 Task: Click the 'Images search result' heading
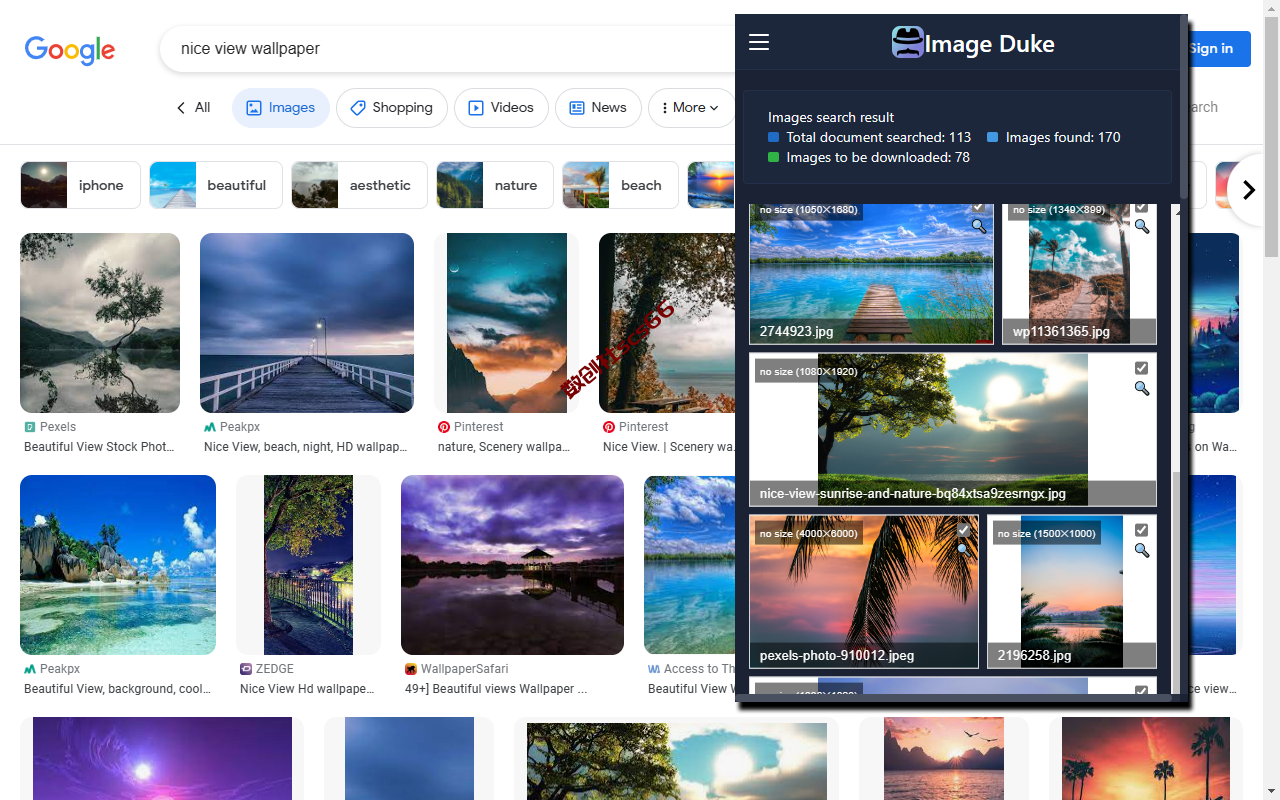pyautogui.click(x=831, y=117)
